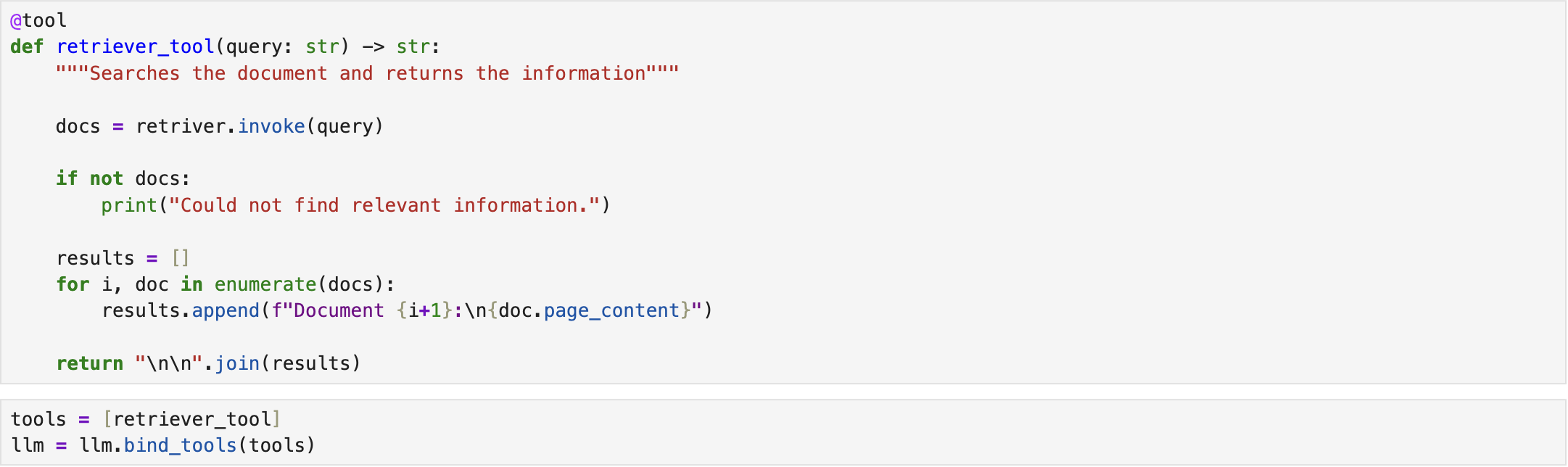
Task: Click the 'def' keyword
Action: [27, 47]
